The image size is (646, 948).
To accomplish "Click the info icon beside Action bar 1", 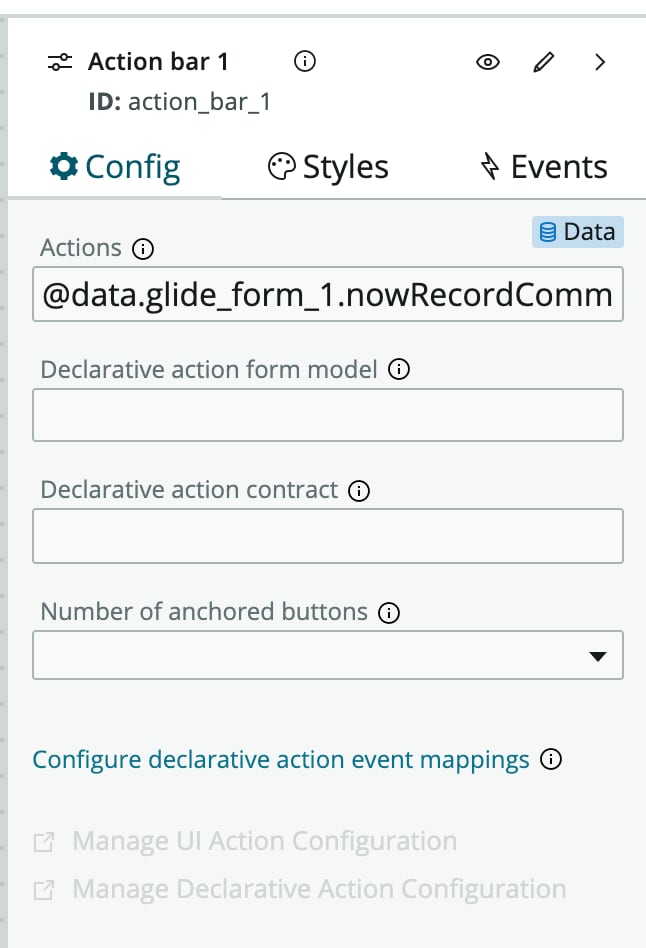I will [305, 61].
